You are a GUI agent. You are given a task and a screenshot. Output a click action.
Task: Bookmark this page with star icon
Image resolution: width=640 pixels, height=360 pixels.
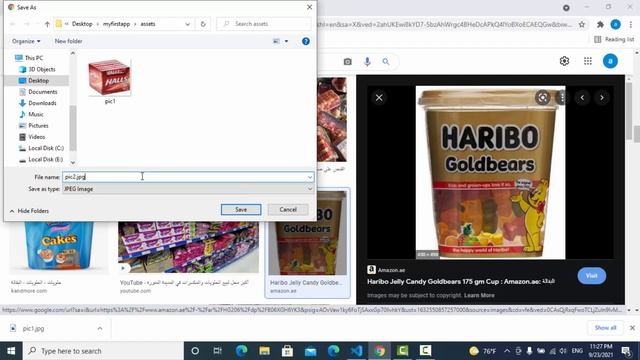pyautogui.click(x=582, y=24)
